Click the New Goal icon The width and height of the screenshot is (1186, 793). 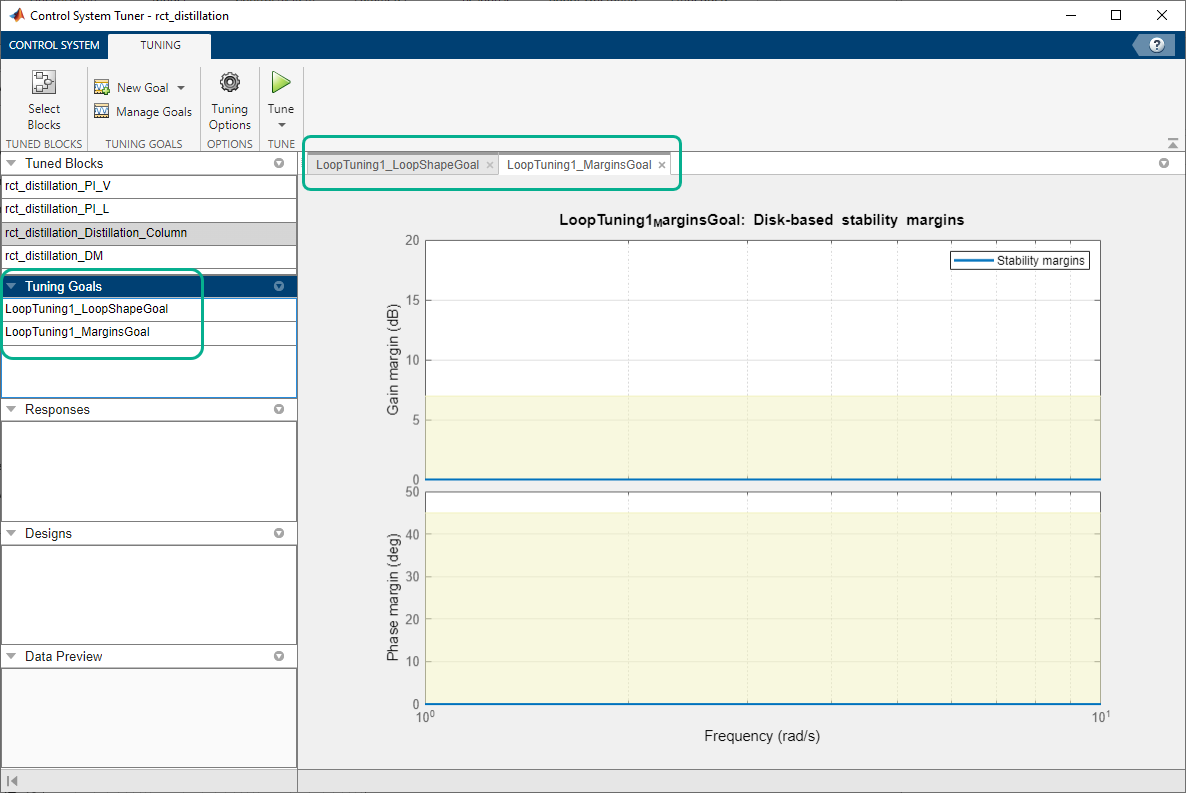point(101,87)
